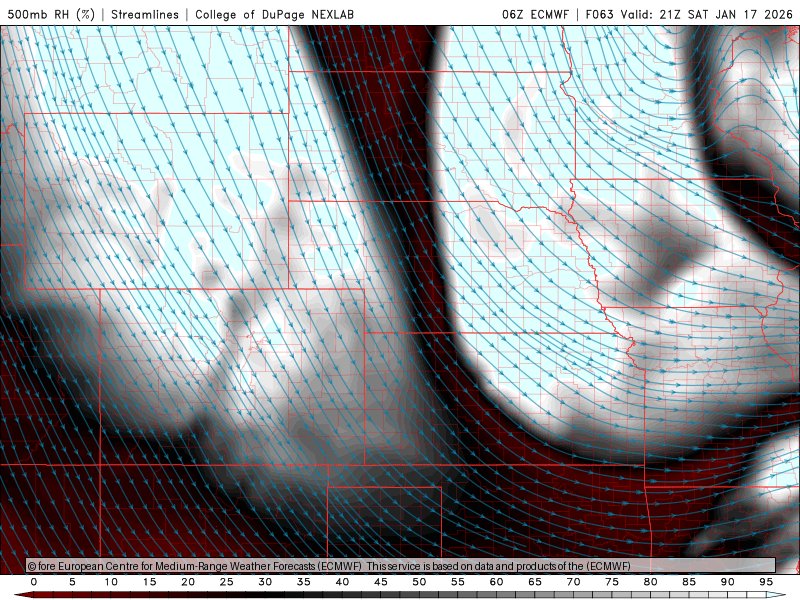Click the "70" colorbar scale label
The height and width of the screenshot is (600, 800).
click(573, 582)
